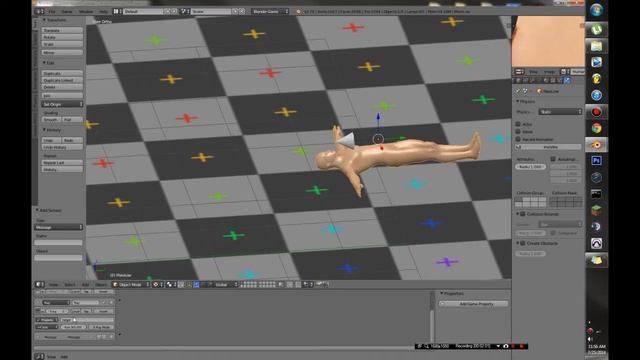Open the physics Type dropdown showing Static

tap(560, 111)
